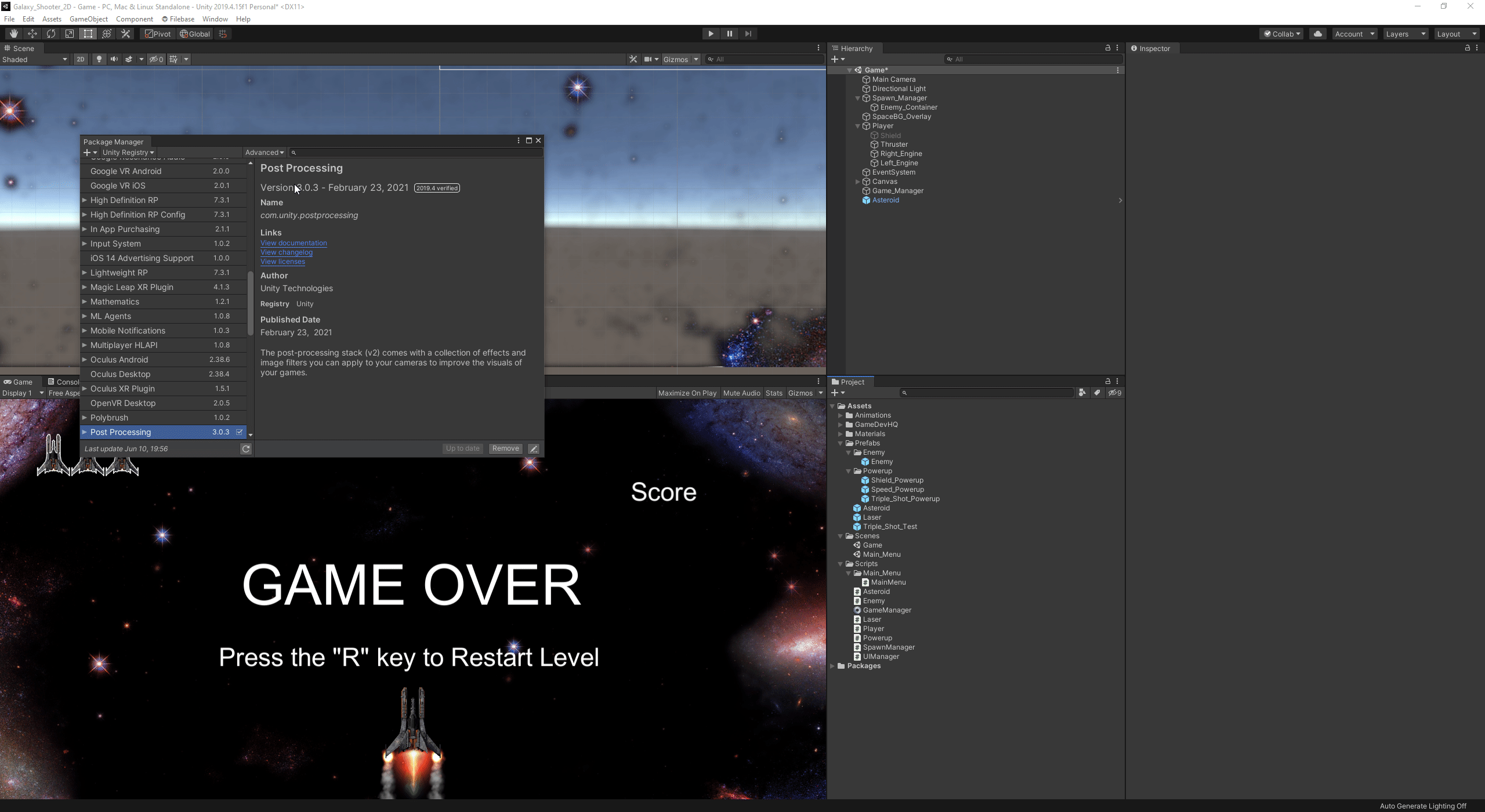
Task: Open the GameObject menu
Action: 88,19
